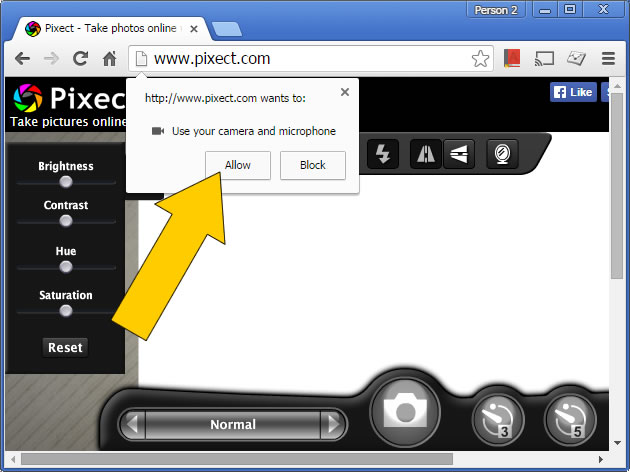Click the vertical flip icon
This screenshot has height=472, width=630.
click(x=459, y=154)
